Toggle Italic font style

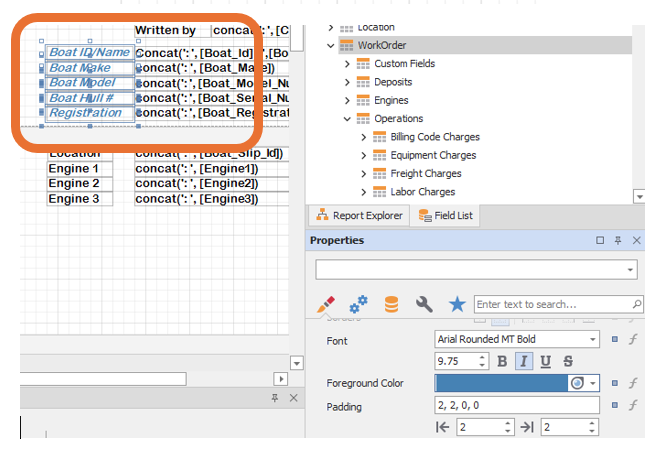tap(524, 361)
